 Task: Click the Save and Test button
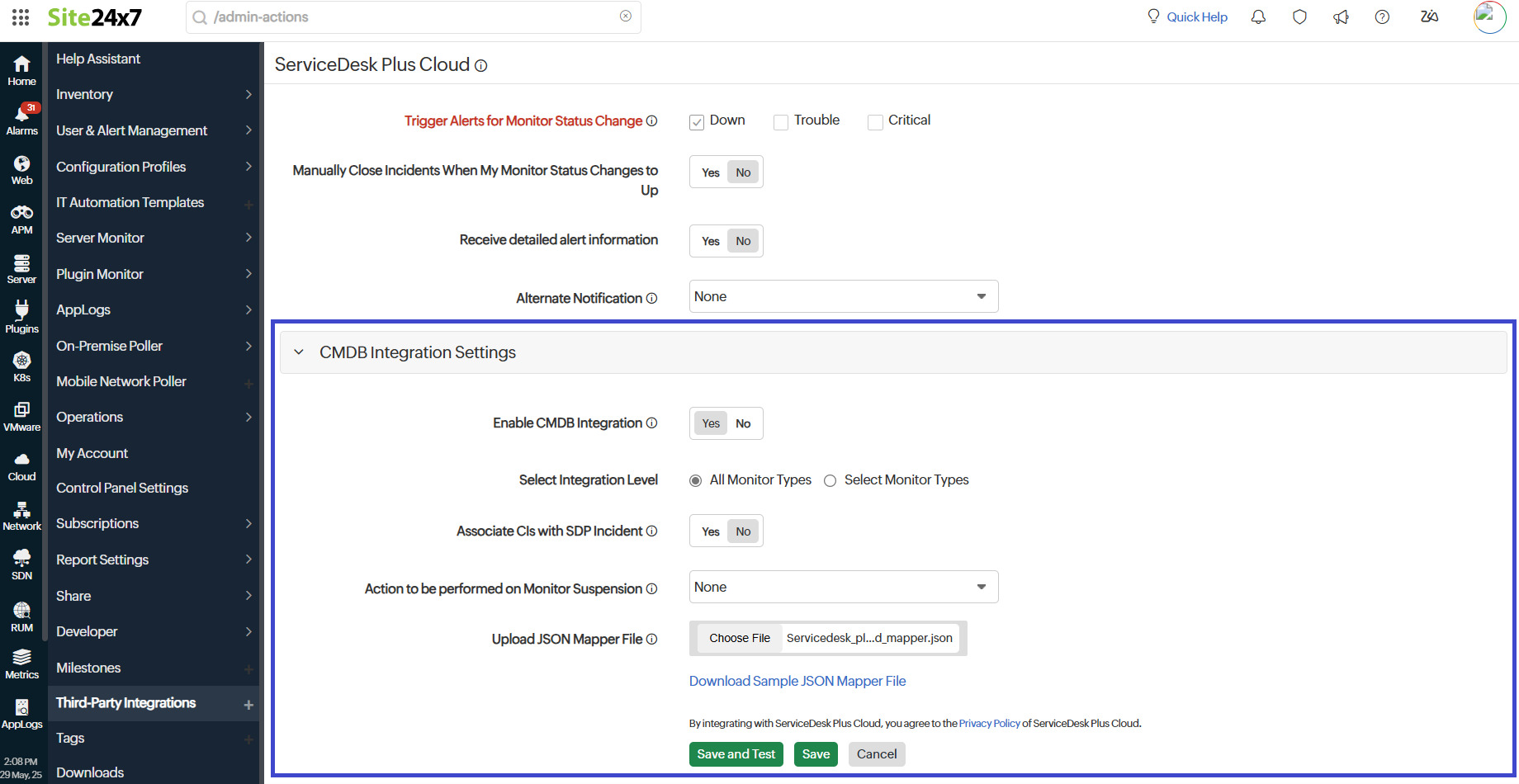[735, 753]
